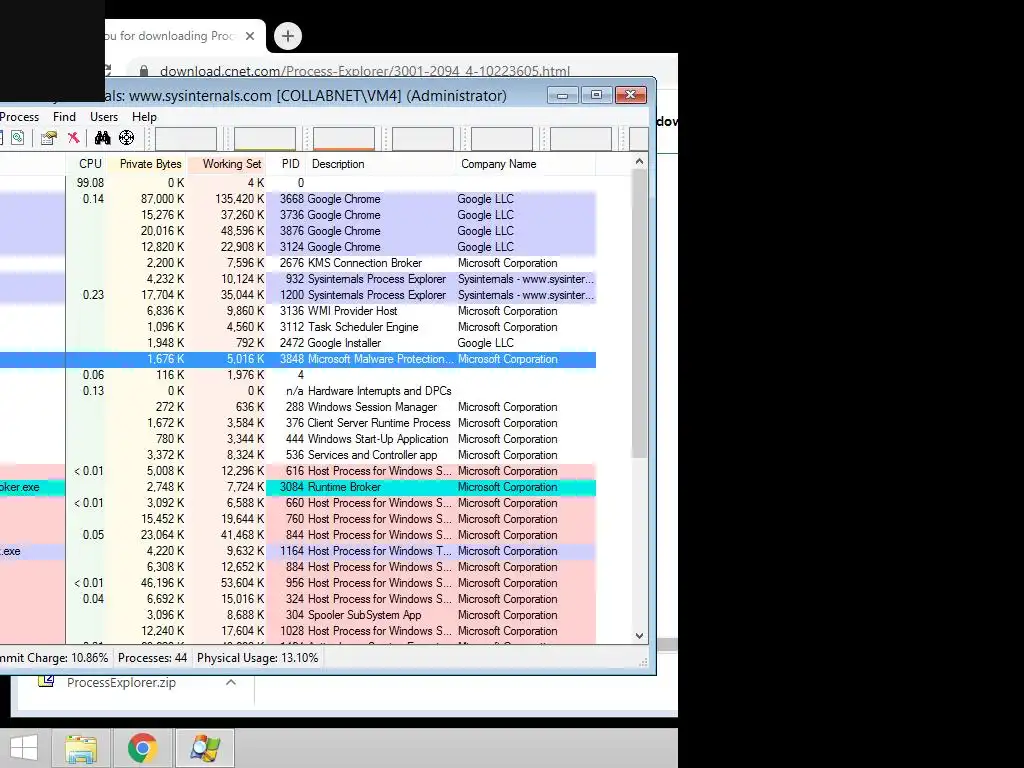Select Google Chrome row with PID 3668
The height and width of the screenshot is (768, 1024).
pyautogui.click(x=298, y=199)
